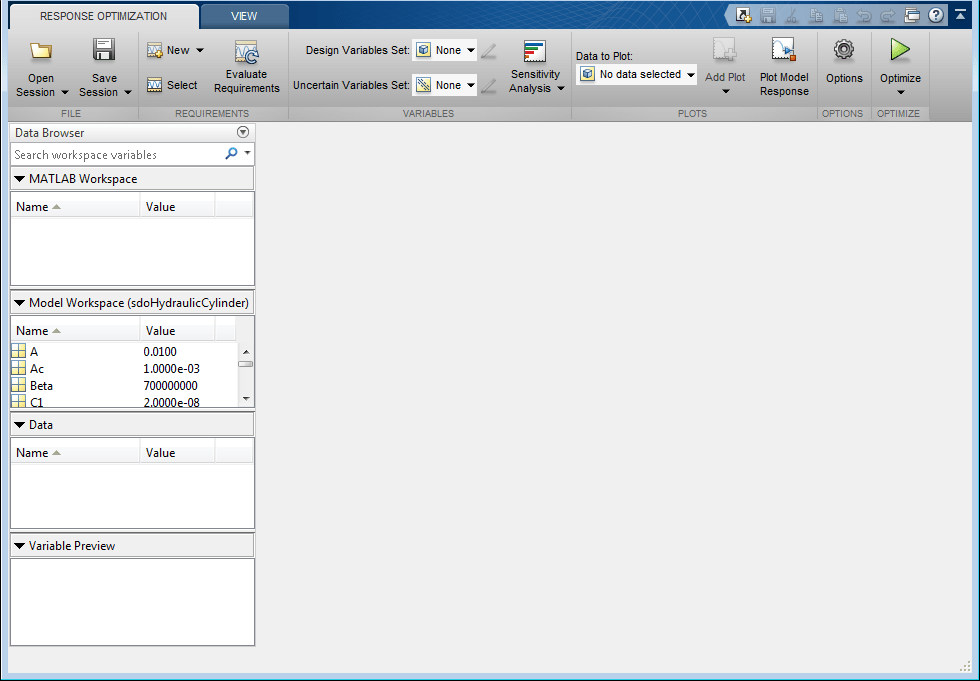This screenshot has height=681, width=980.
Task: Click the value 1.0000e-03 of Ac
Action: (172, 369)
